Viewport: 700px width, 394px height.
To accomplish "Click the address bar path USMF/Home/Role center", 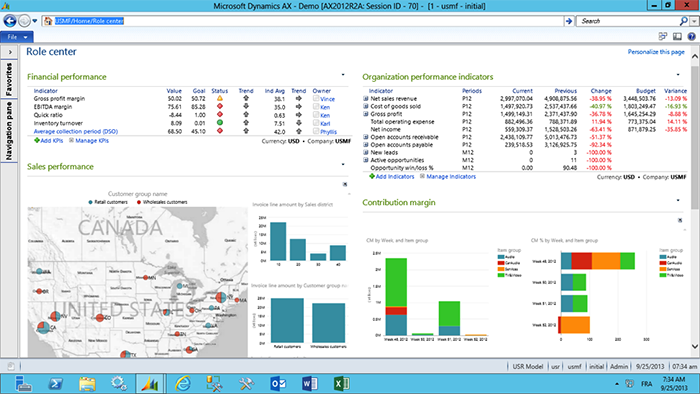I will (x=89, y=21).
